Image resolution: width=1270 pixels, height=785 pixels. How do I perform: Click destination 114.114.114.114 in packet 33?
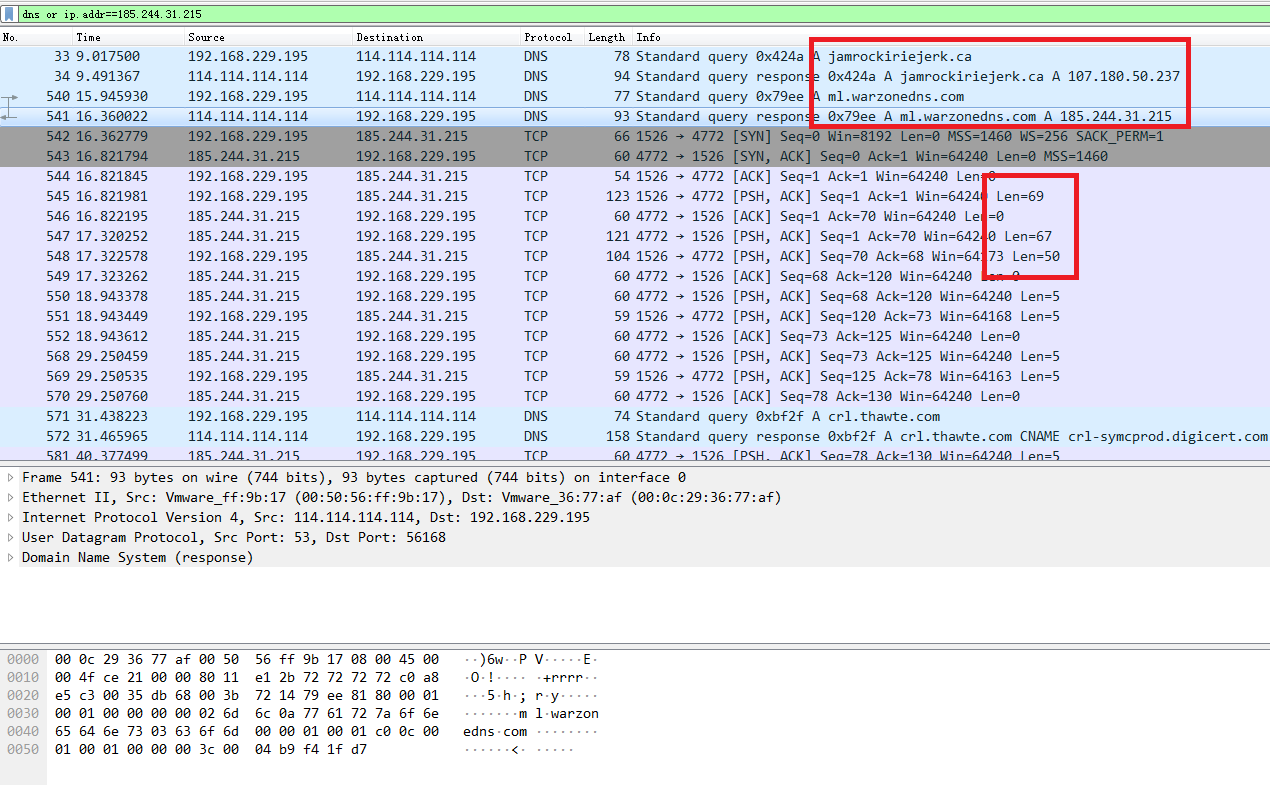(x=416, y=56)
